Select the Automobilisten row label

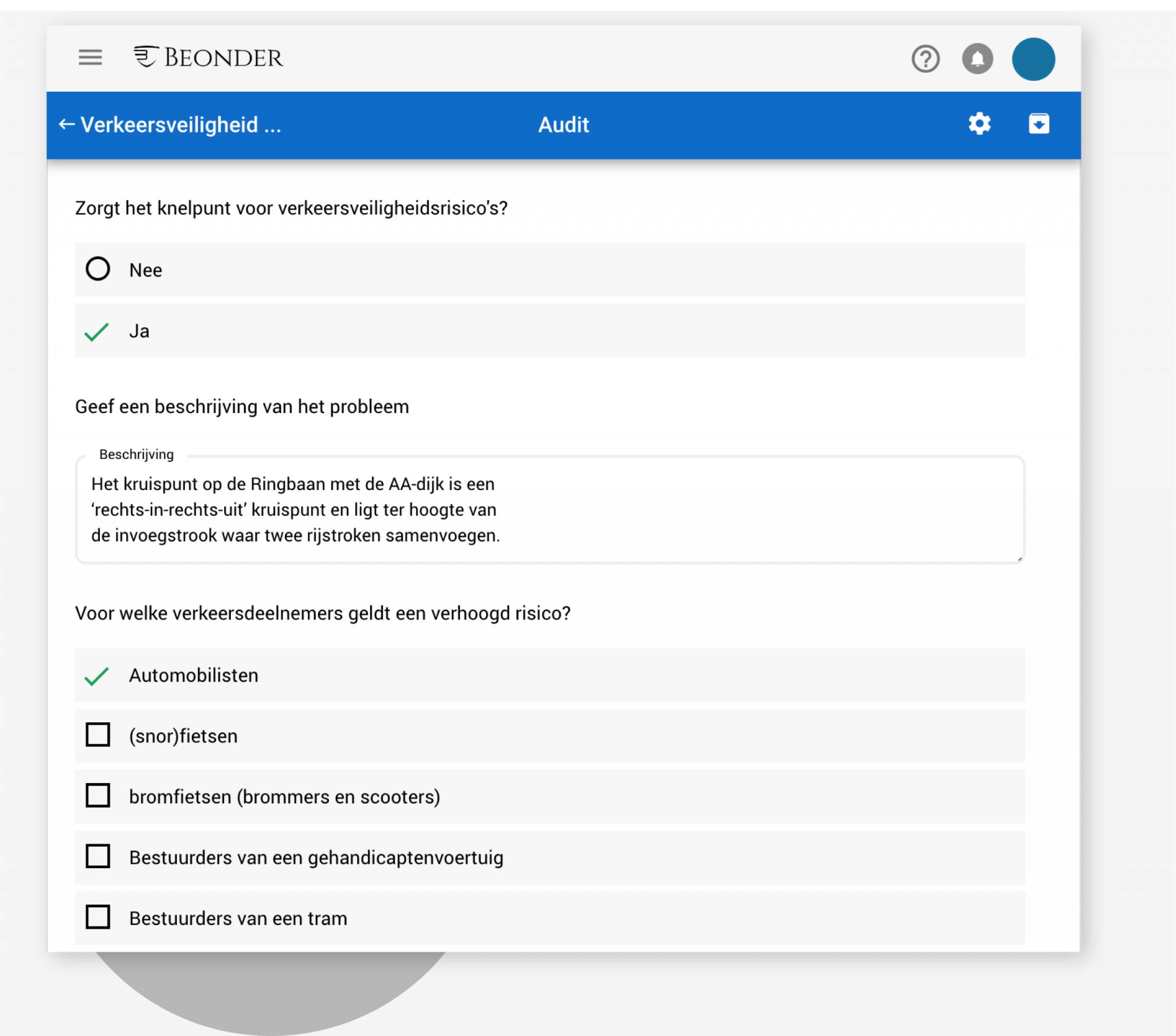tap(194, 675)
